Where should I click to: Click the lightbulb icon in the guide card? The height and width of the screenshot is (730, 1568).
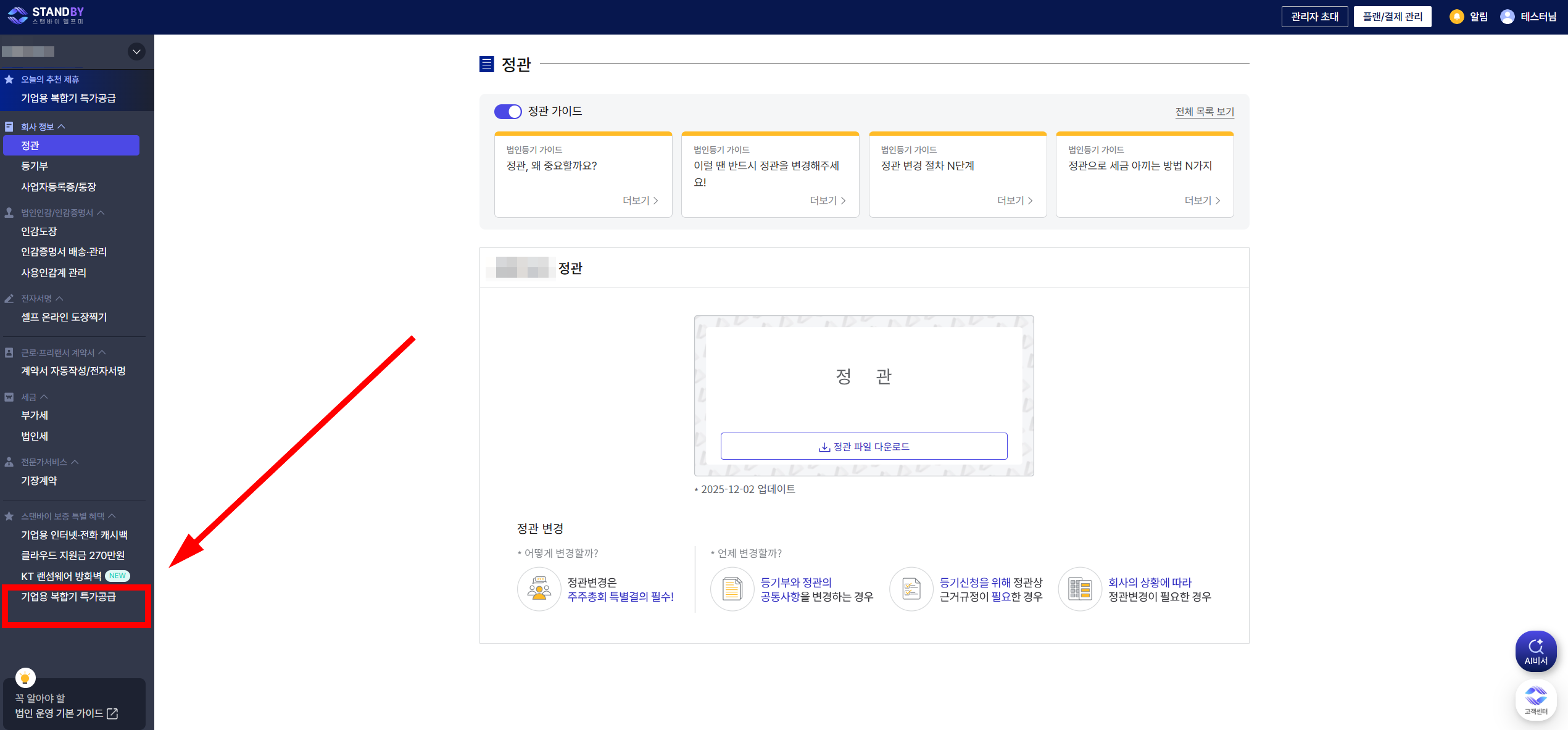point(25,678)
